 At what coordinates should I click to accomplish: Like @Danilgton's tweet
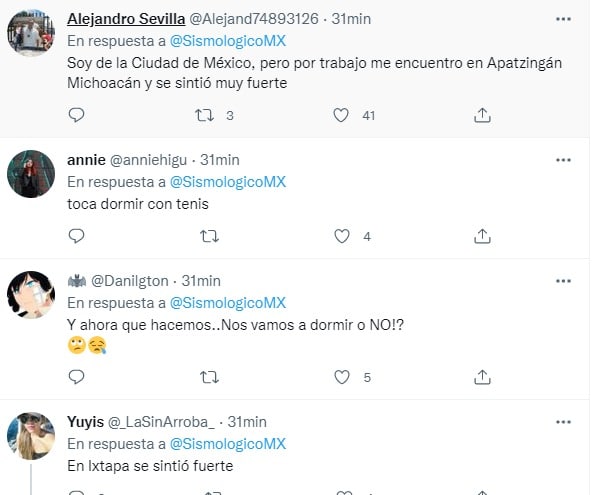click(342, 377)
